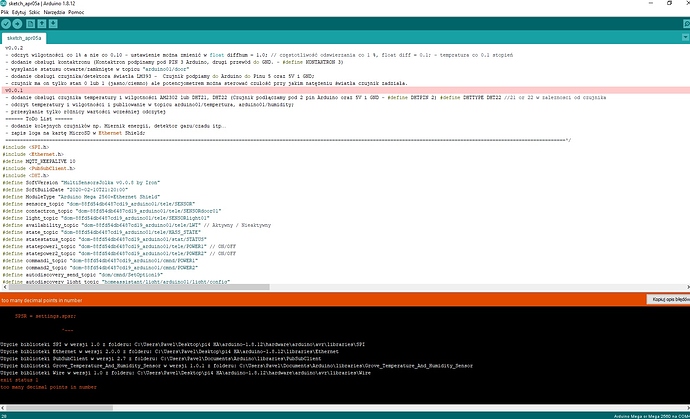Click the highlighted v0.0.1 line
Viewport: 690px width, 419px height.
click(345, 90)
